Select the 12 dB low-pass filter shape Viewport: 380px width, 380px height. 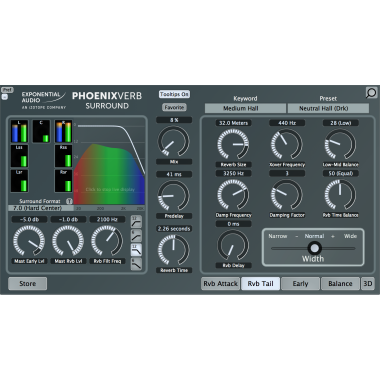coord(136,250)
